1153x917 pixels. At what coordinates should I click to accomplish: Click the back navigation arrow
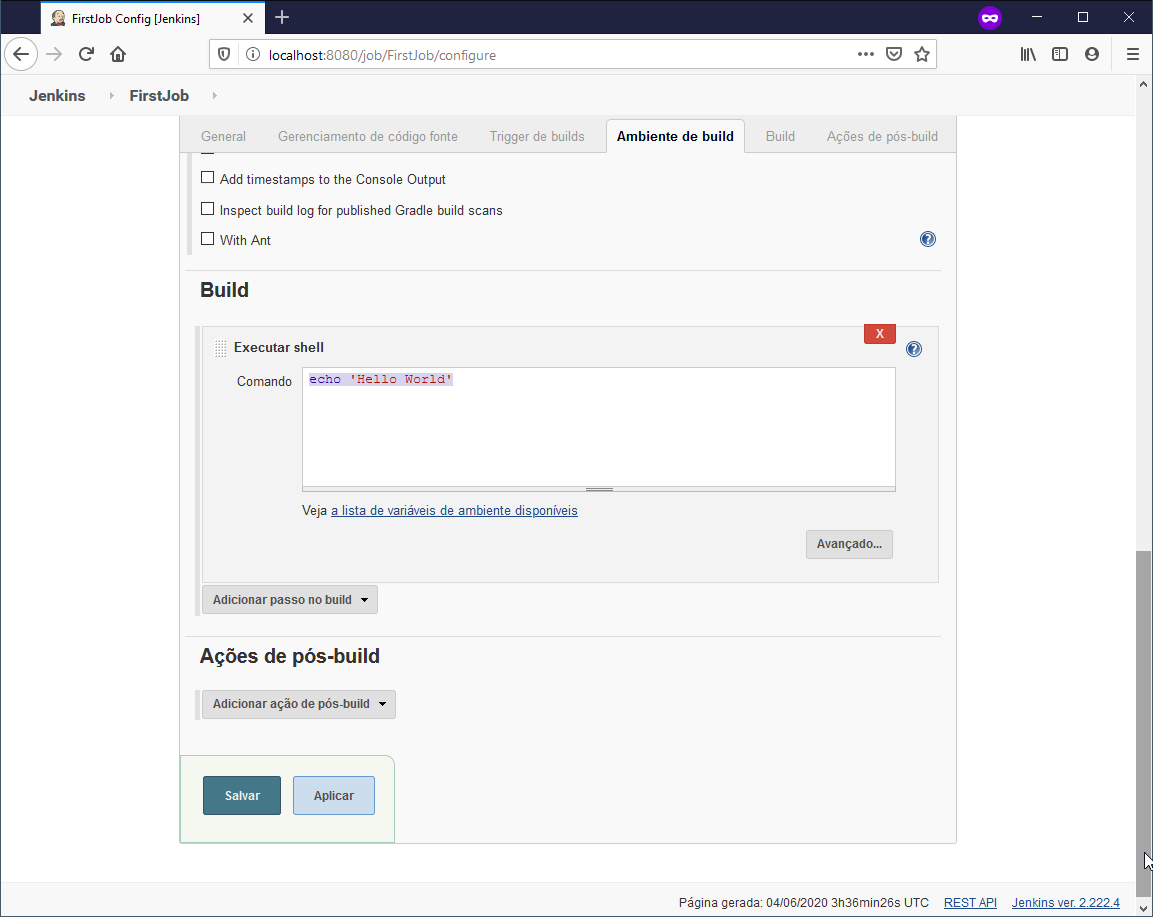point(21,55)
